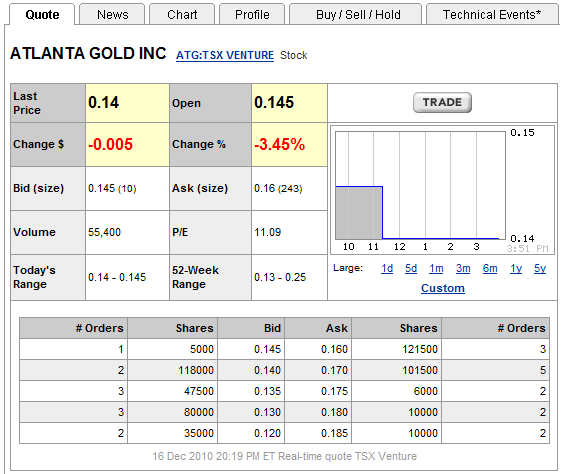Image resolution: width=565 pixels, height=474 pixels.
Task: Click the ATG:TSX VENTURE symbol link
Action: pos(225,55)
